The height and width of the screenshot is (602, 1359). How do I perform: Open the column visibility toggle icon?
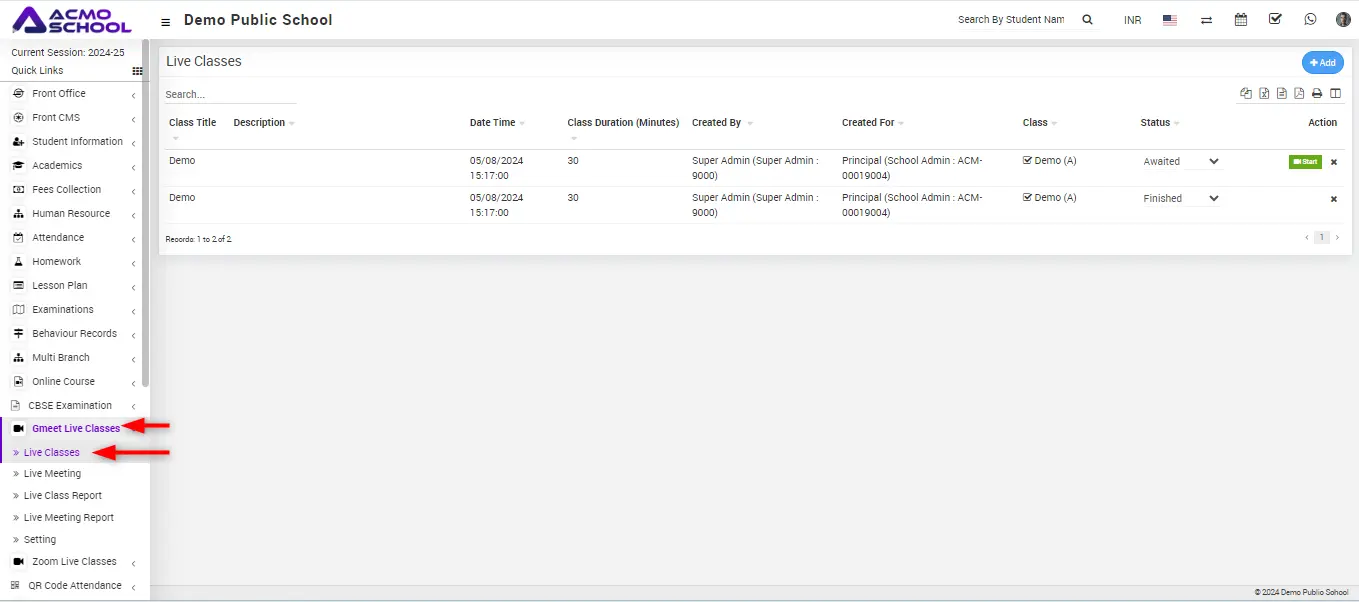click(x=1335, y=94)
